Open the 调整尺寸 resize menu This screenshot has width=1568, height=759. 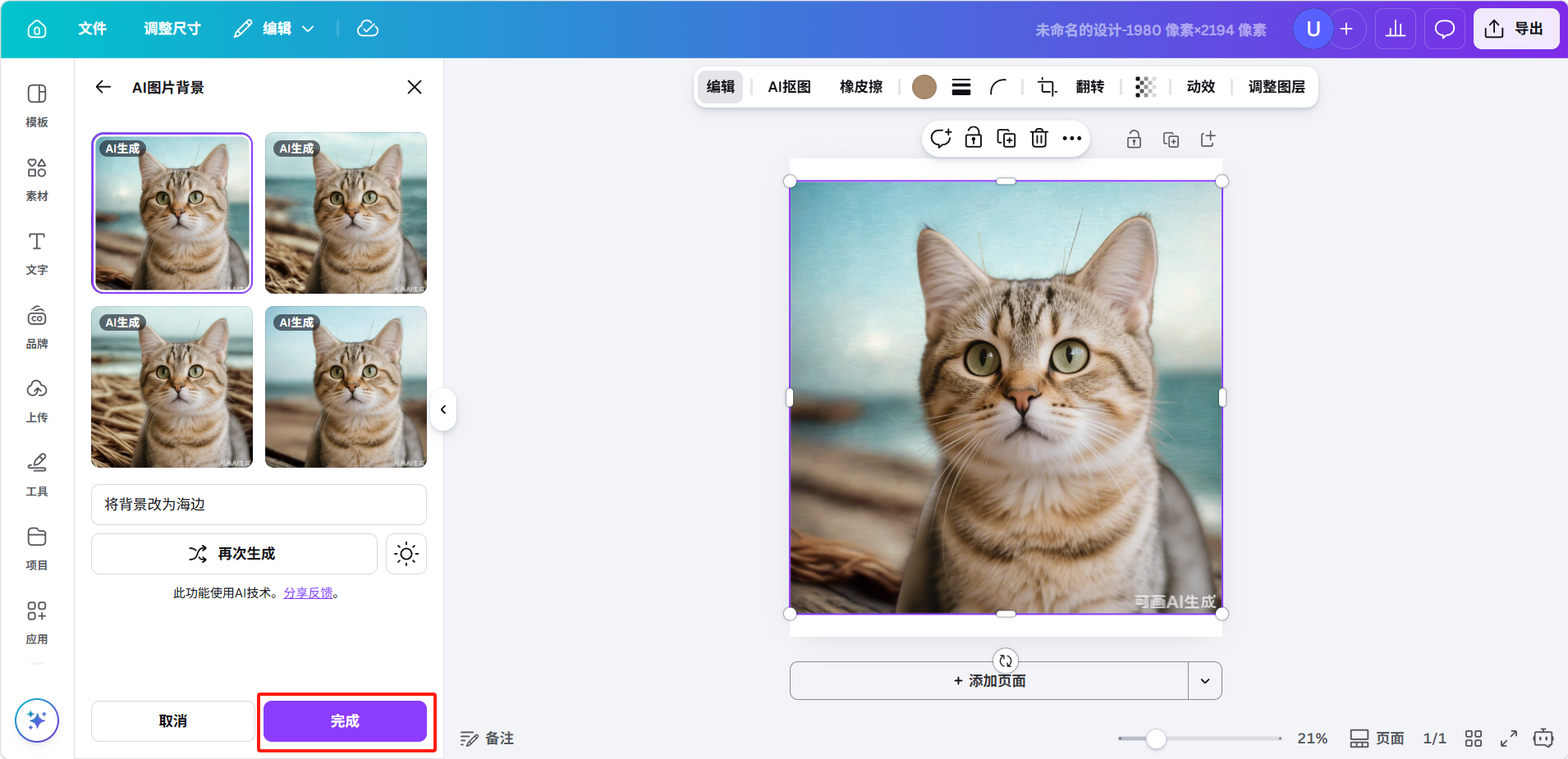[172, 30]
